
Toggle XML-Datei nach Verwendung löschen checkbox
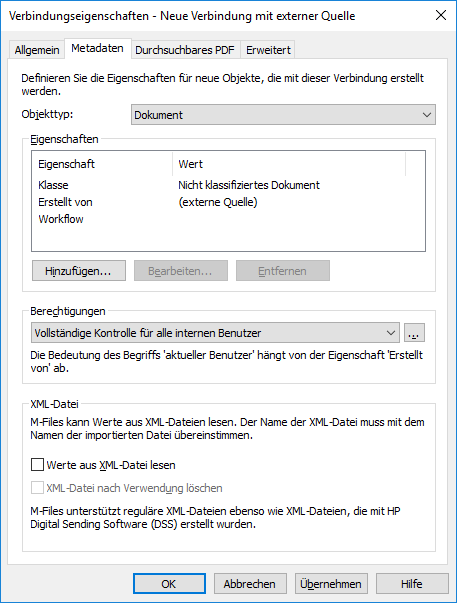37,488
